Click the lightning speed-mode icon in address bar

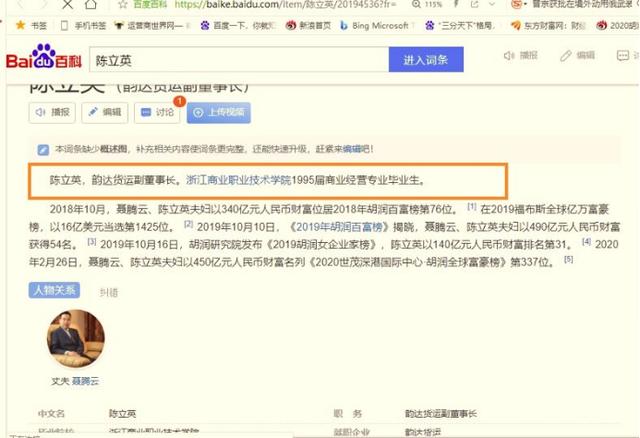click(x=456, y=4)
